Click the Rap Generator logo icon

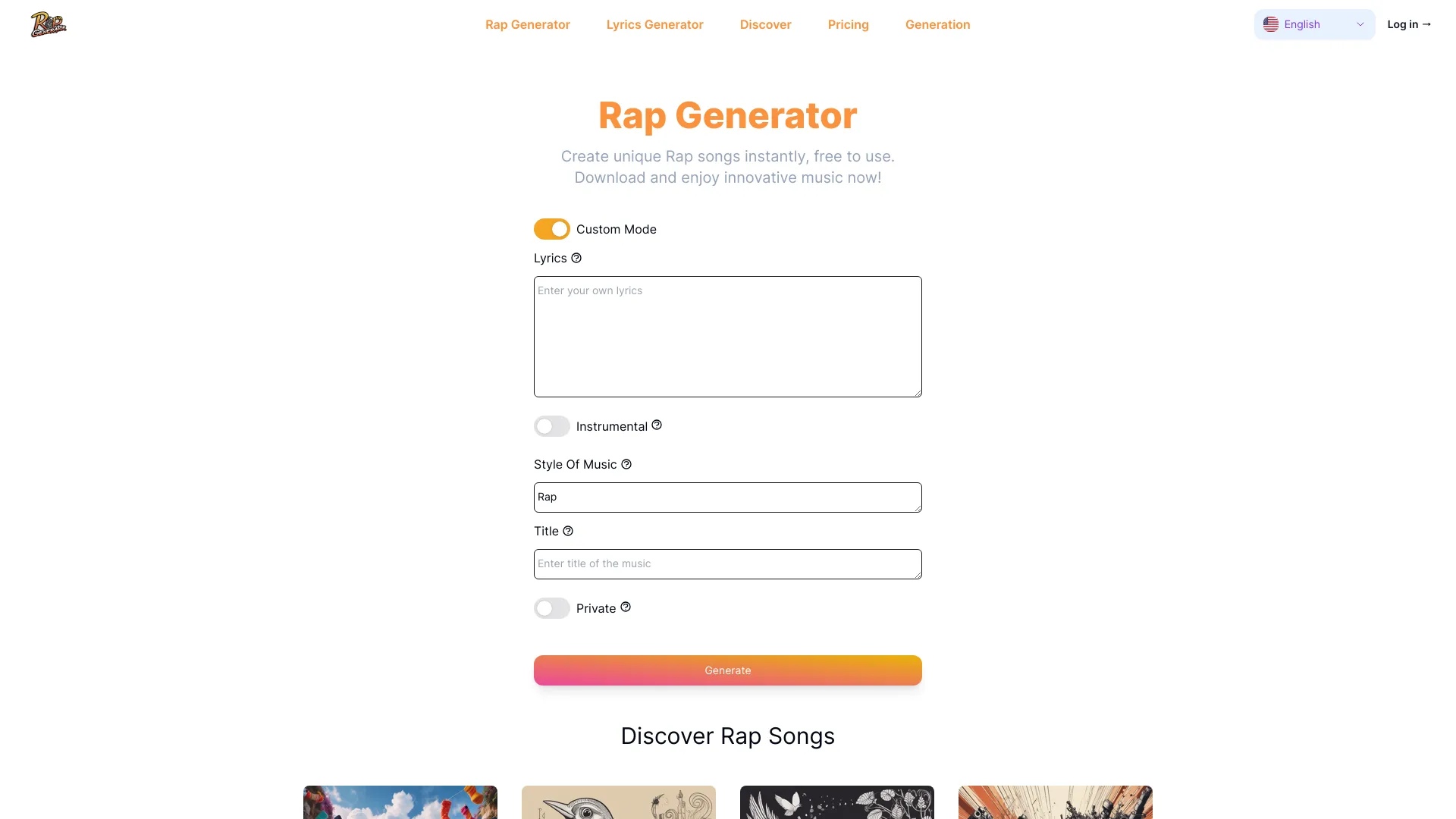[x=48, y=24]
